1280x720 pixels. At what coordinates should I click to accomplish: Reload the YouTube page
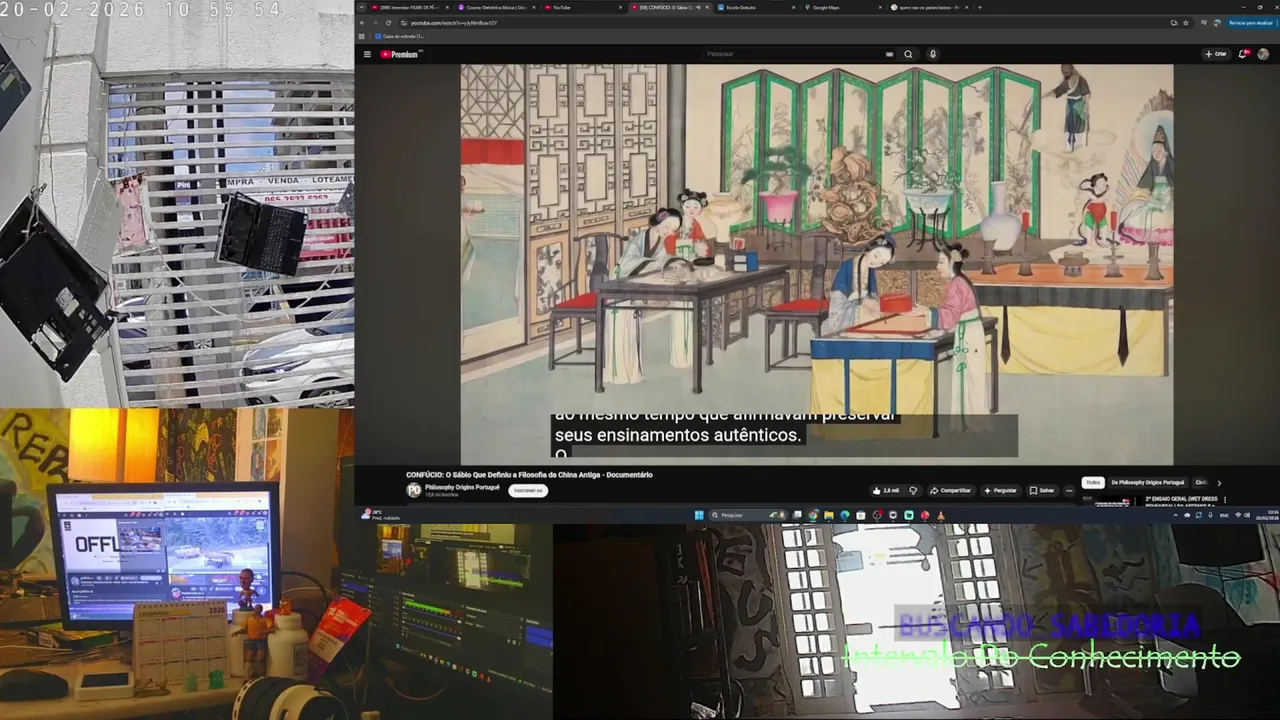click(x=388, y=22)
